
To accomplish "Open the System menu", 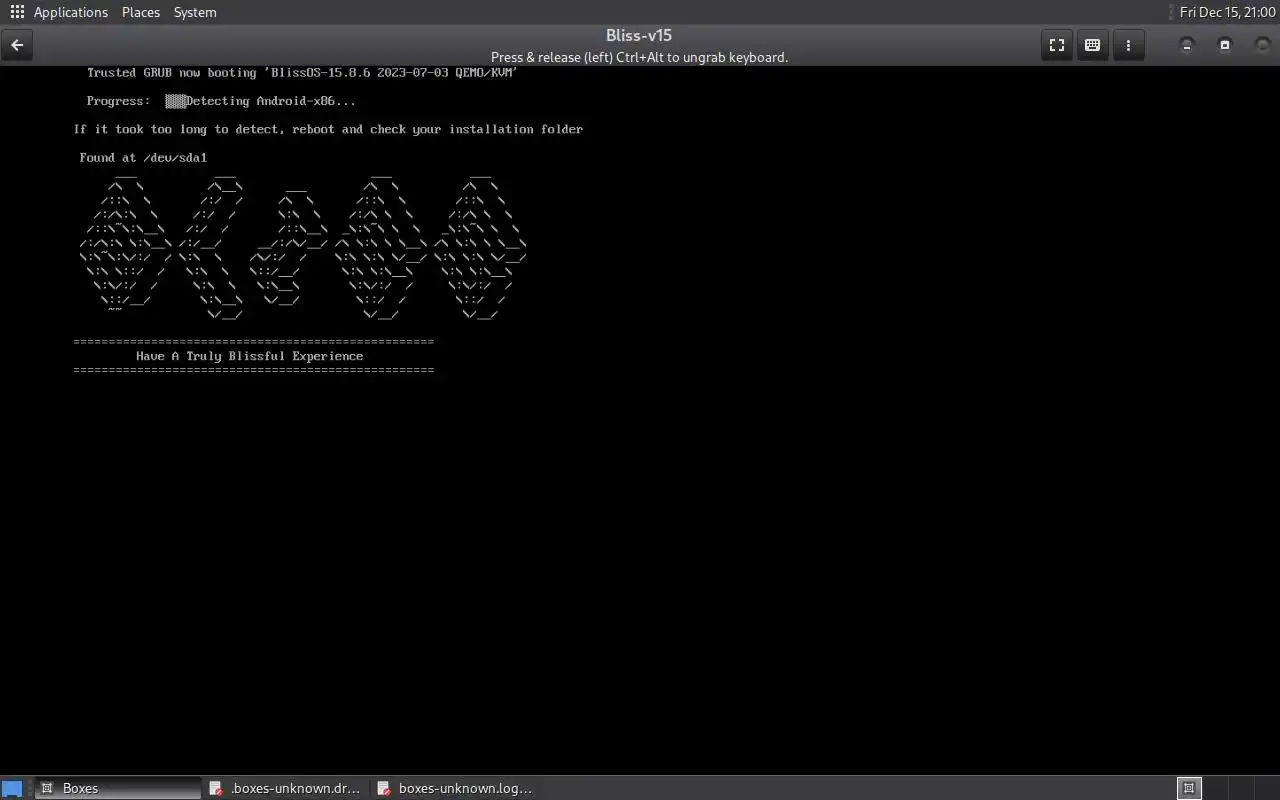I will coord(195,12).
